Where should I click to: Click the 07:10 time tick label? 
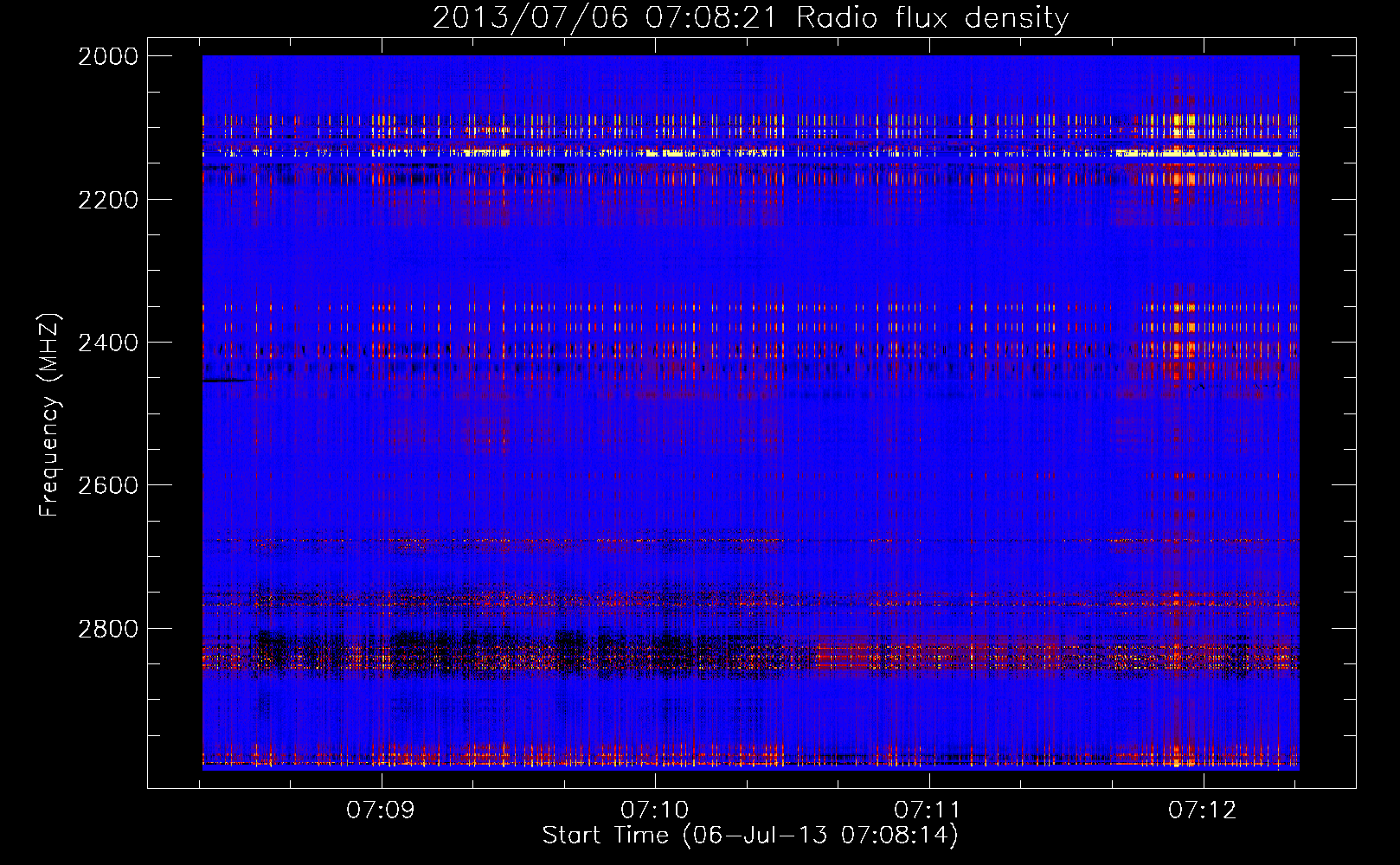(655, 810)
